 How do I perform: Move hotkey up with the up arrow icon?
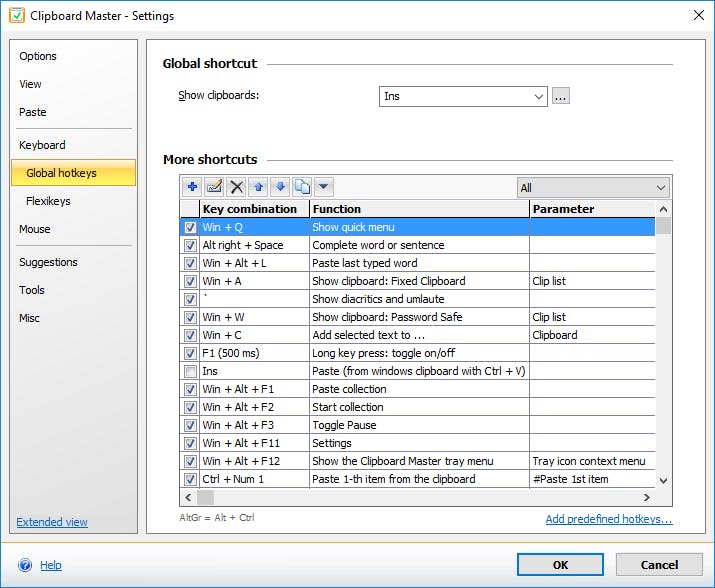(259, 187)
